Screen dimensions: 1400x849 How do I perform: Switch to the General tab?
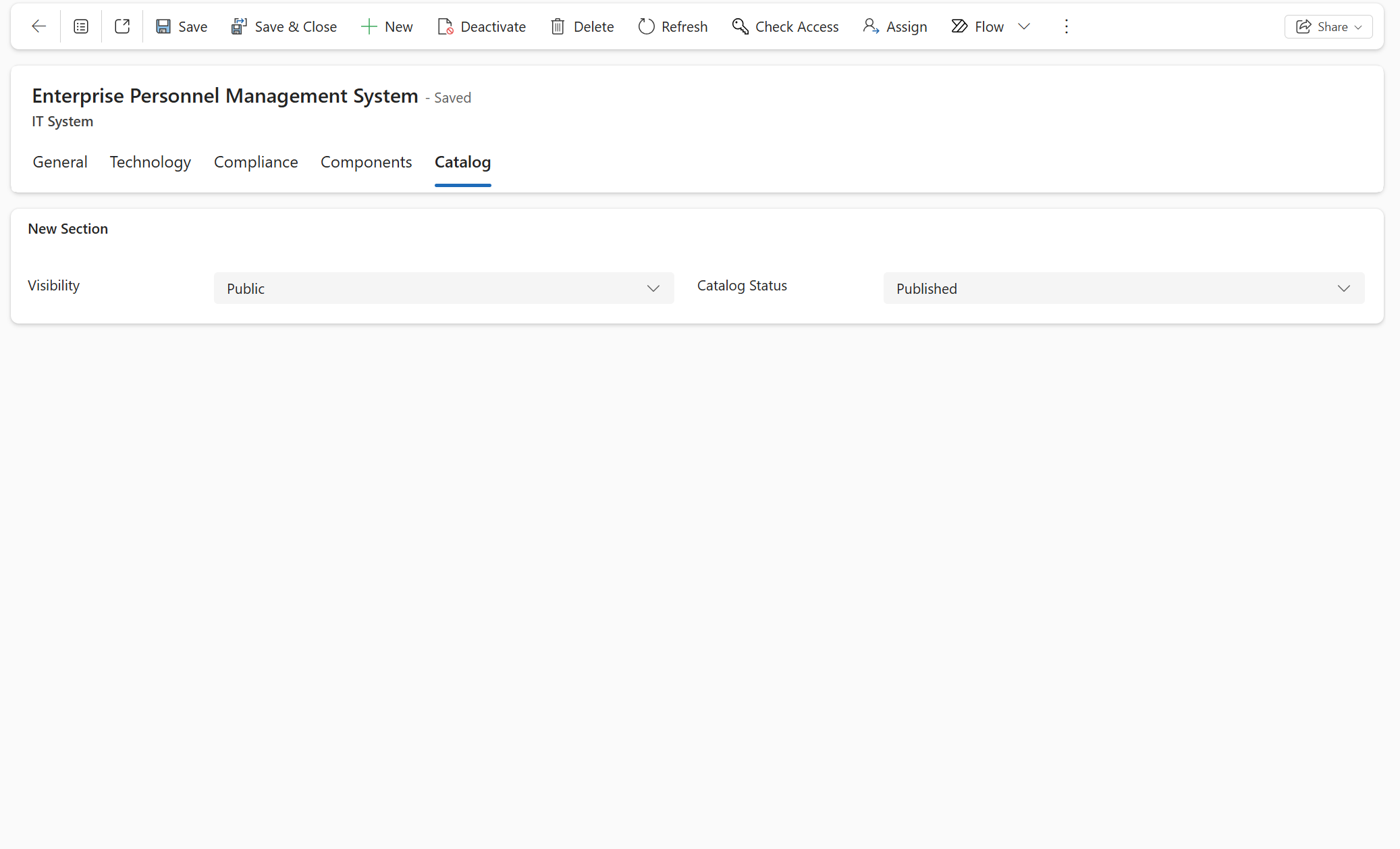(x=60, y=162)
